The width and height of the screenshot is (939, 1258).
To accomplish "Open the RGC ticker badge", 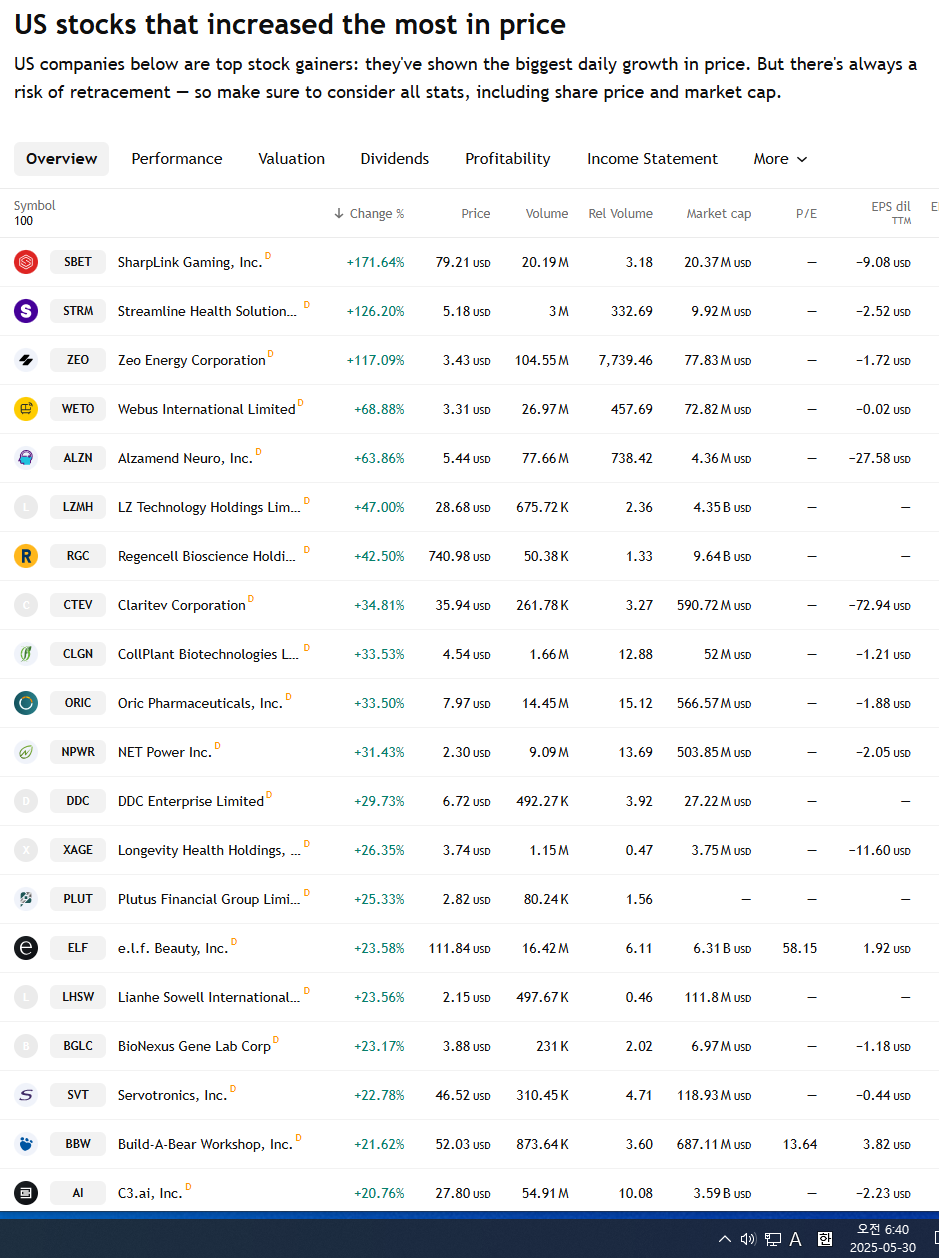I will [78, 556].
